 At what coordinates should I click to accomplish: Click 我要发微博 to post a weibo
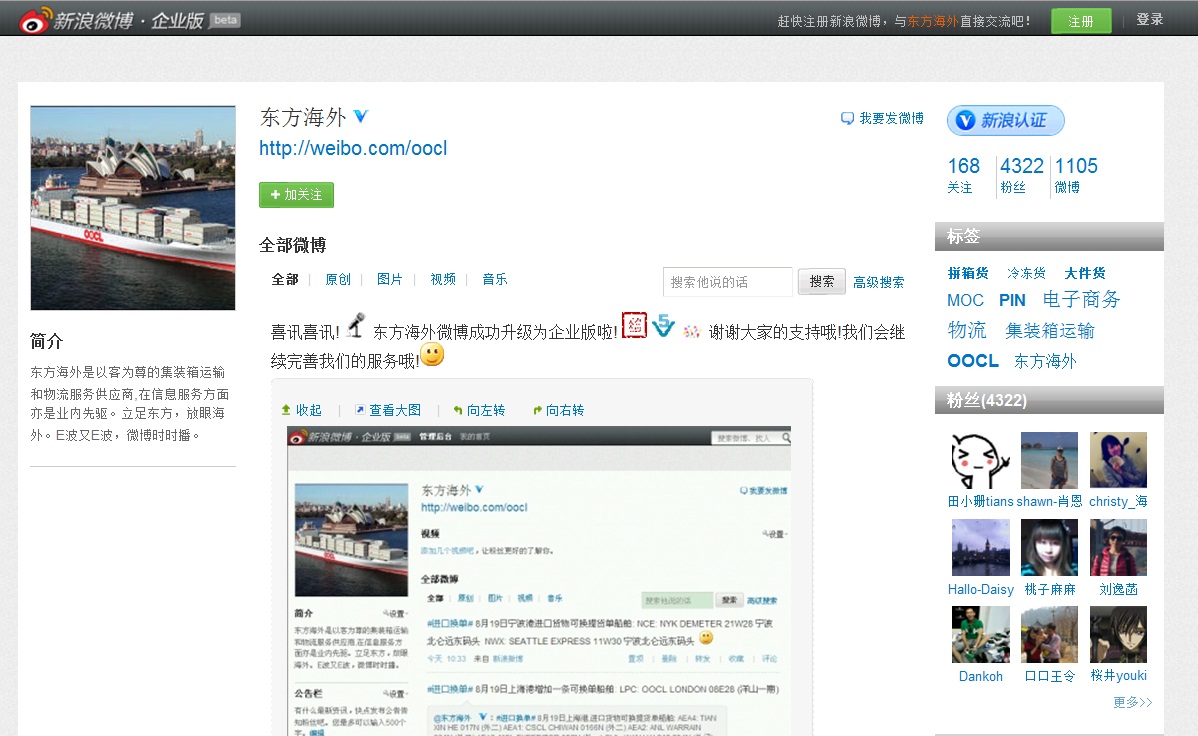point(882,118)
